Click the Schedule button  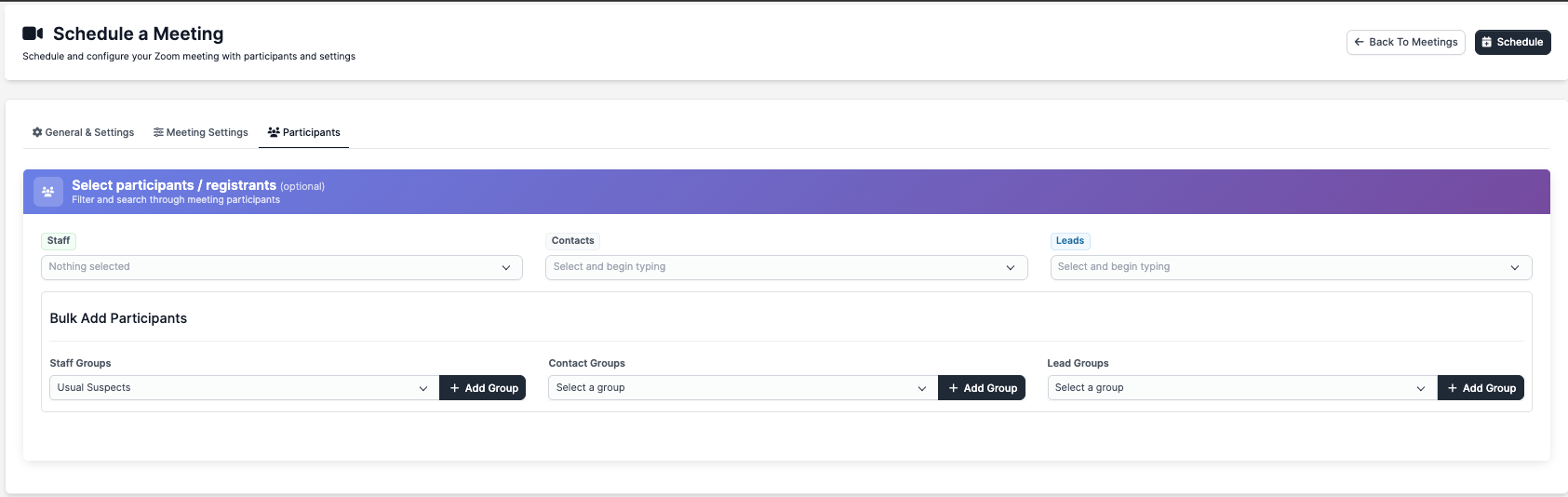click(1512, 42)
